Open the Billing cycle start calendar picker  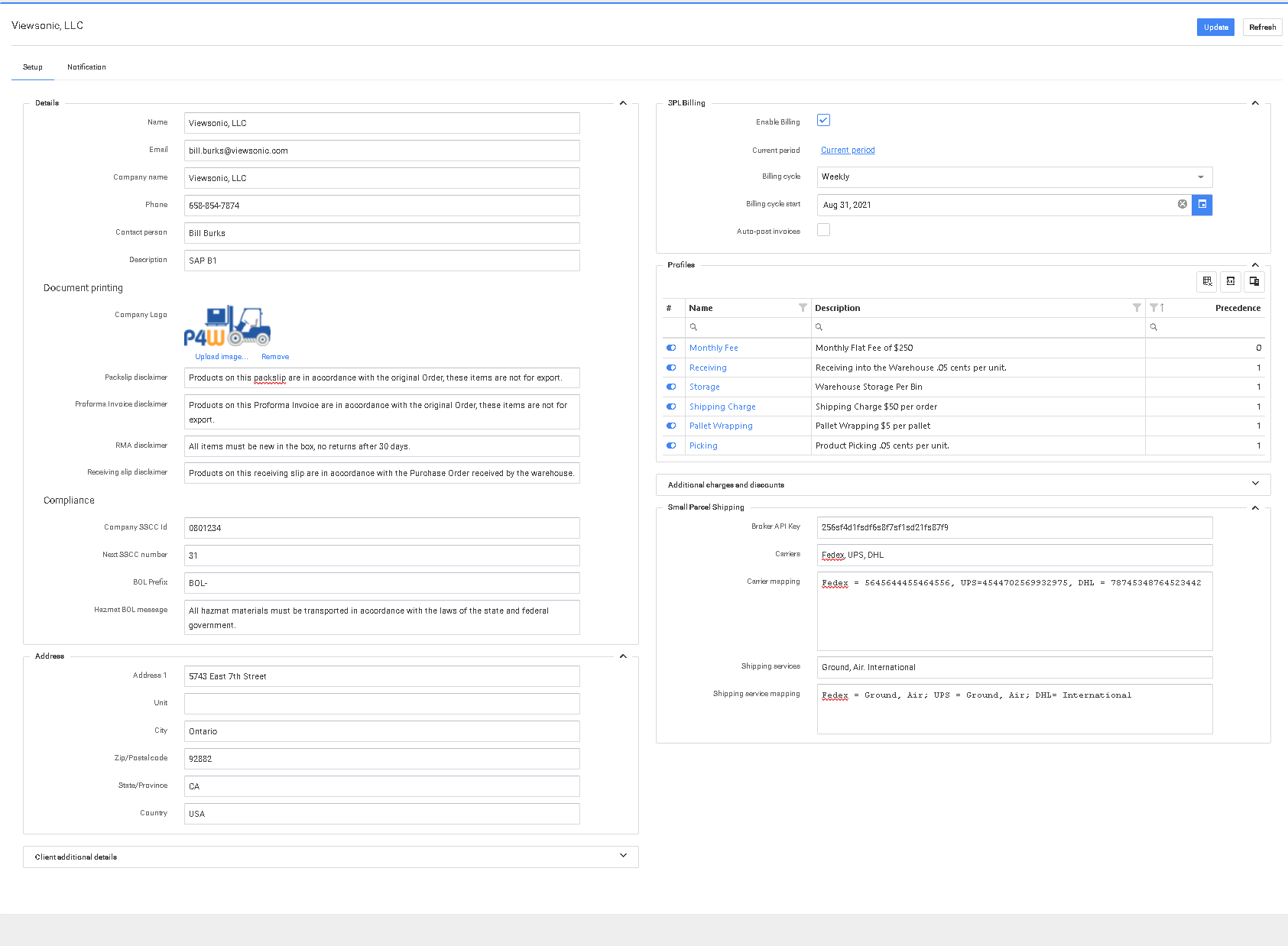point(1202,205)
